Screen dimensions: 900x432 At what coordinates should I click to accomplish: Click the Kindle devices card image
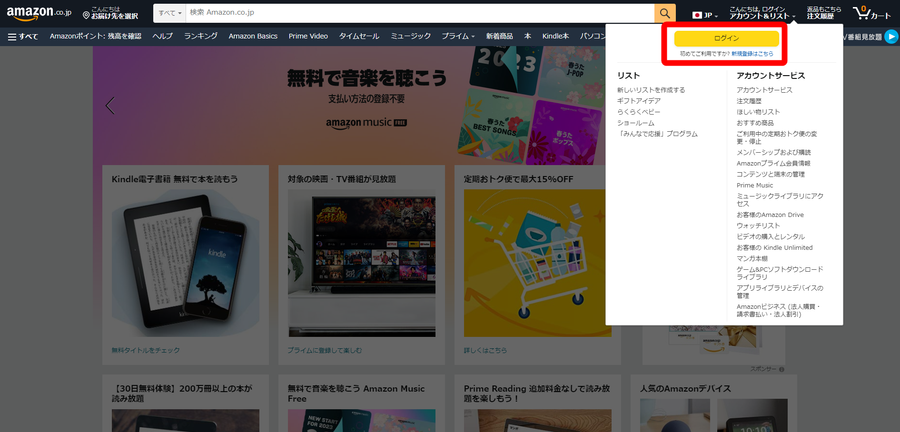185,263
